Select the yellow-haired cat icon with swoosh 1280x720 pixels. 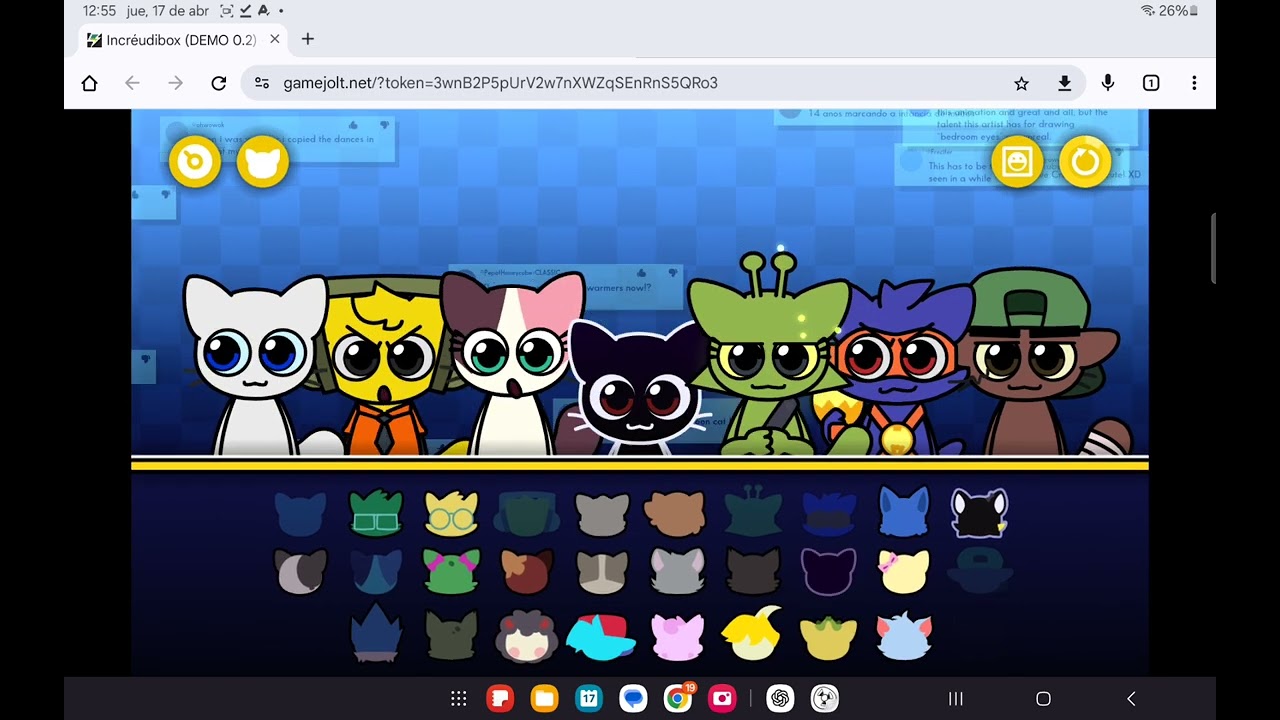click(753, 634)
